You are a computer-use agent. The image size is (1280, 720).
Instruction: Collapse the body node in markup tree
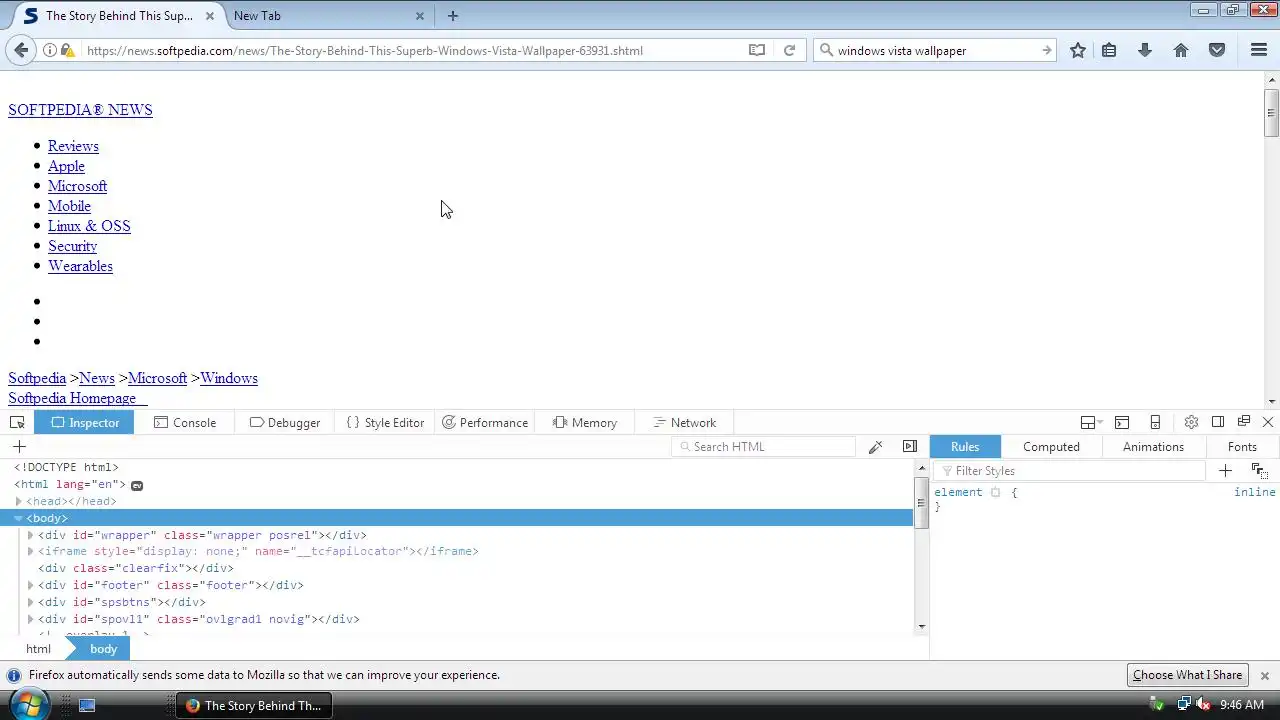click(19, 518)
